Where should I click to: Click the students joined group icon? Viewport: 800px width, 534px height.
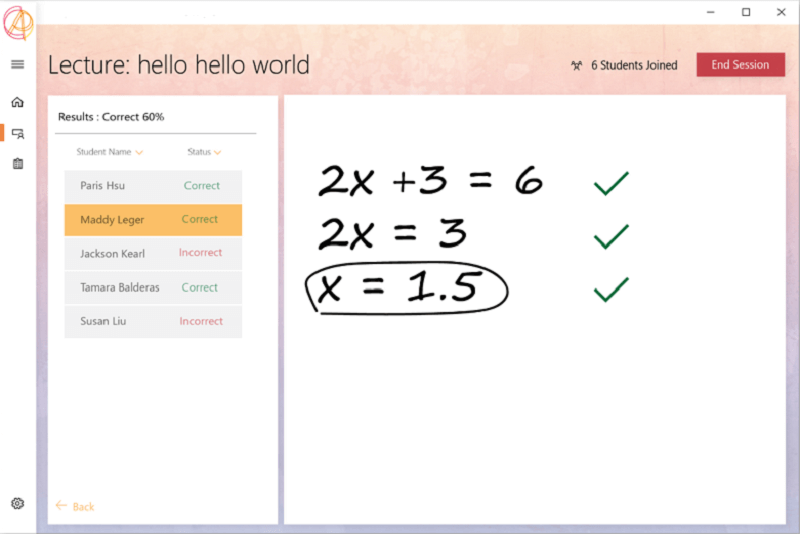click(576, 65)
